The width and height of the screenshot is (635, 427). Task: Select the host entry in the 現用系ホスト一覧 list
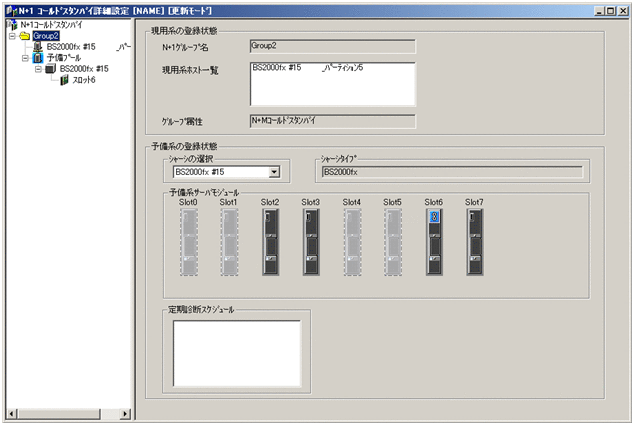308,68
